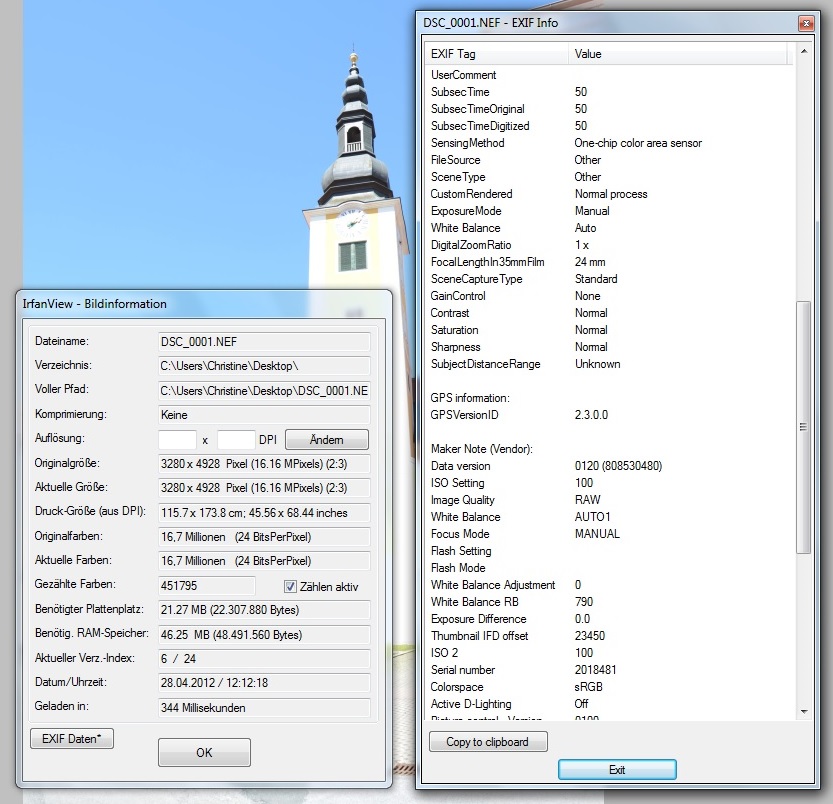Open EXIF Daten* button
Image resolution: width=833 pixels, height=804 pixels.
[72, 739]
